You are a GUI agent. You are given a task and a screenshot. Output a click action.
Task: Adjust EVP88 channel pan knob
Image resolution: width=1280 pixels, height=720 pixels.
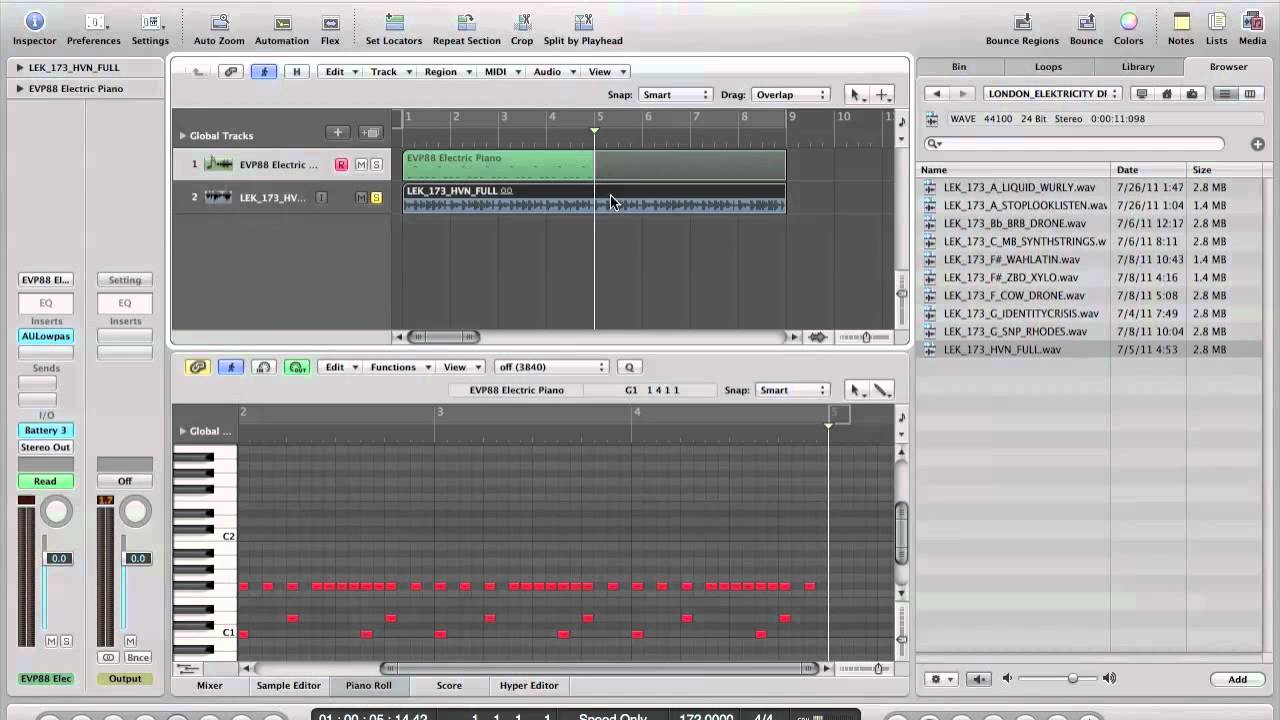(57, 512)
